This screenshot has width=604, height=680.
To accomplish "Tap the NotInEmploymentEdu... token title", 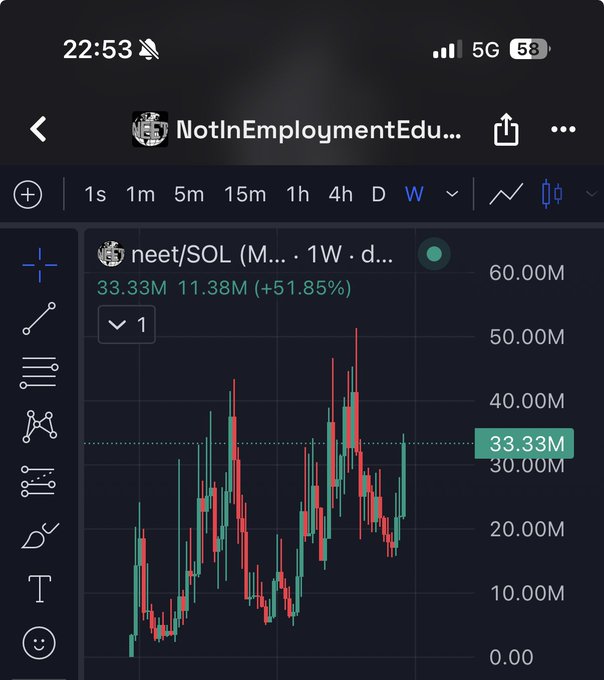I will point(319,130).
